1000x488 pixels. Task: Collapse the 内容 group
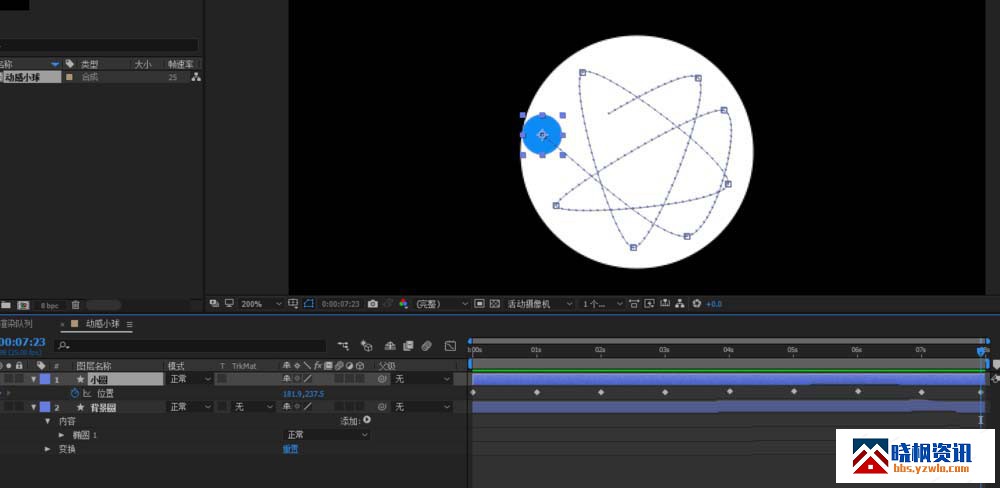(47, 422)
